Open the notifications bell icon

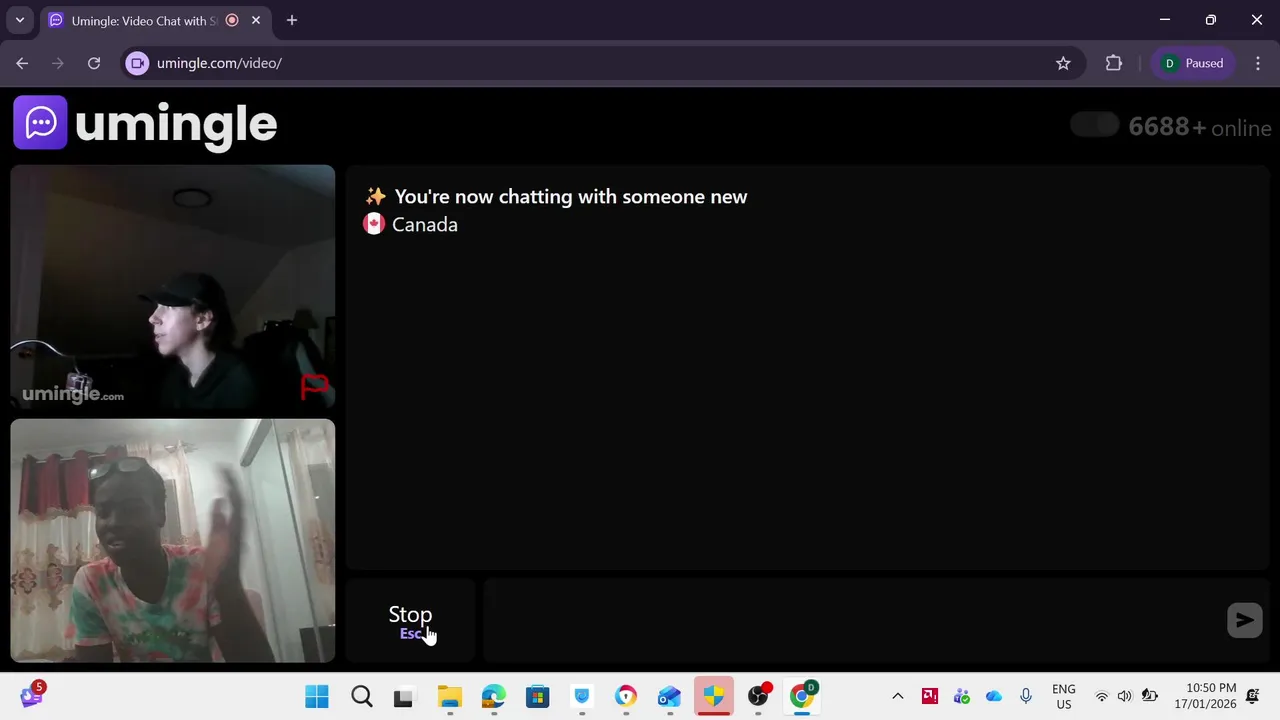click(x=1253, y=697)
